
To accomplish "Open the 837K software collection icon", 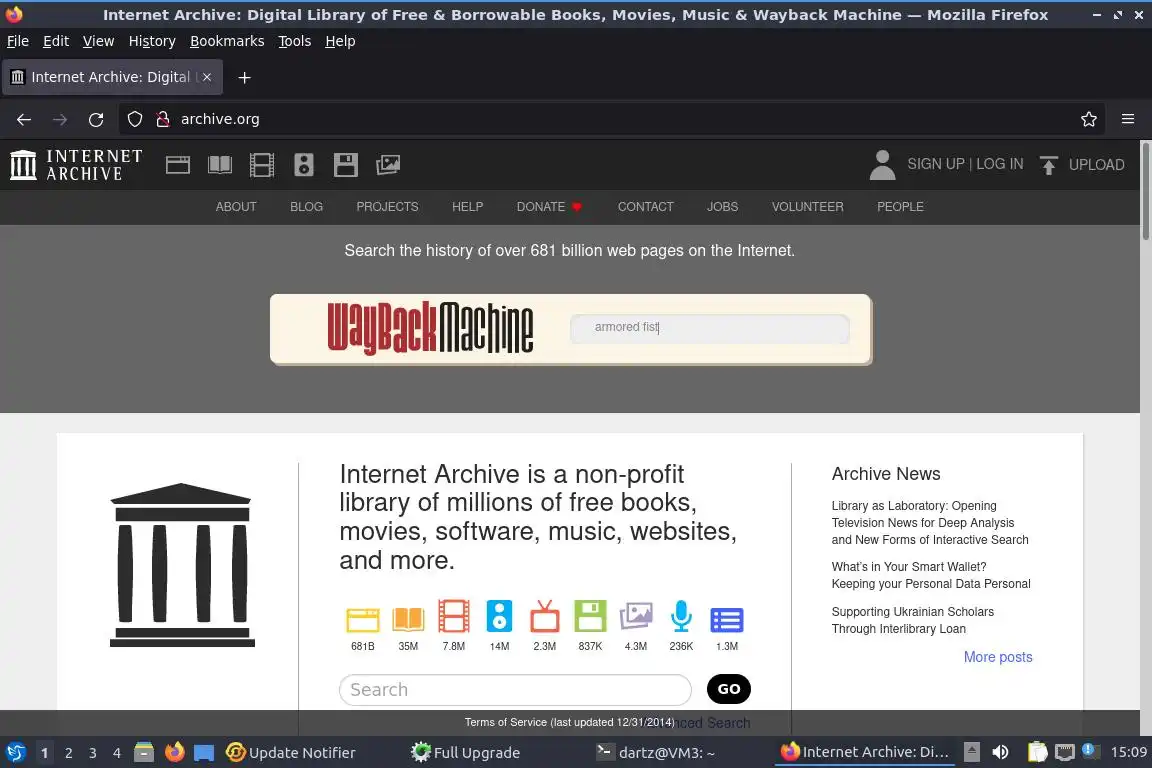I will [x=590, y=617].
